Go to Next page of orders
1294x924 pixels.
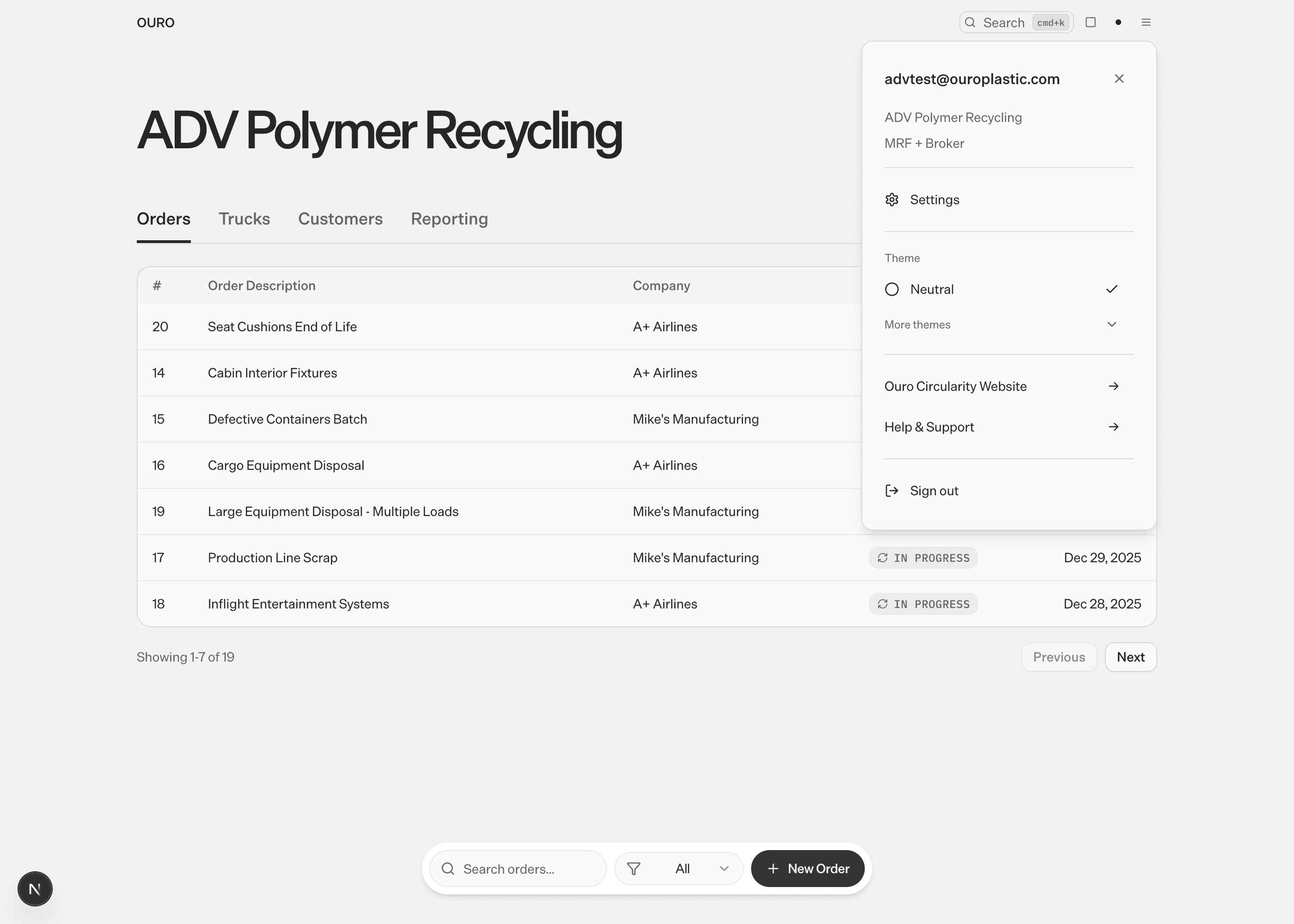point(1130,657)
